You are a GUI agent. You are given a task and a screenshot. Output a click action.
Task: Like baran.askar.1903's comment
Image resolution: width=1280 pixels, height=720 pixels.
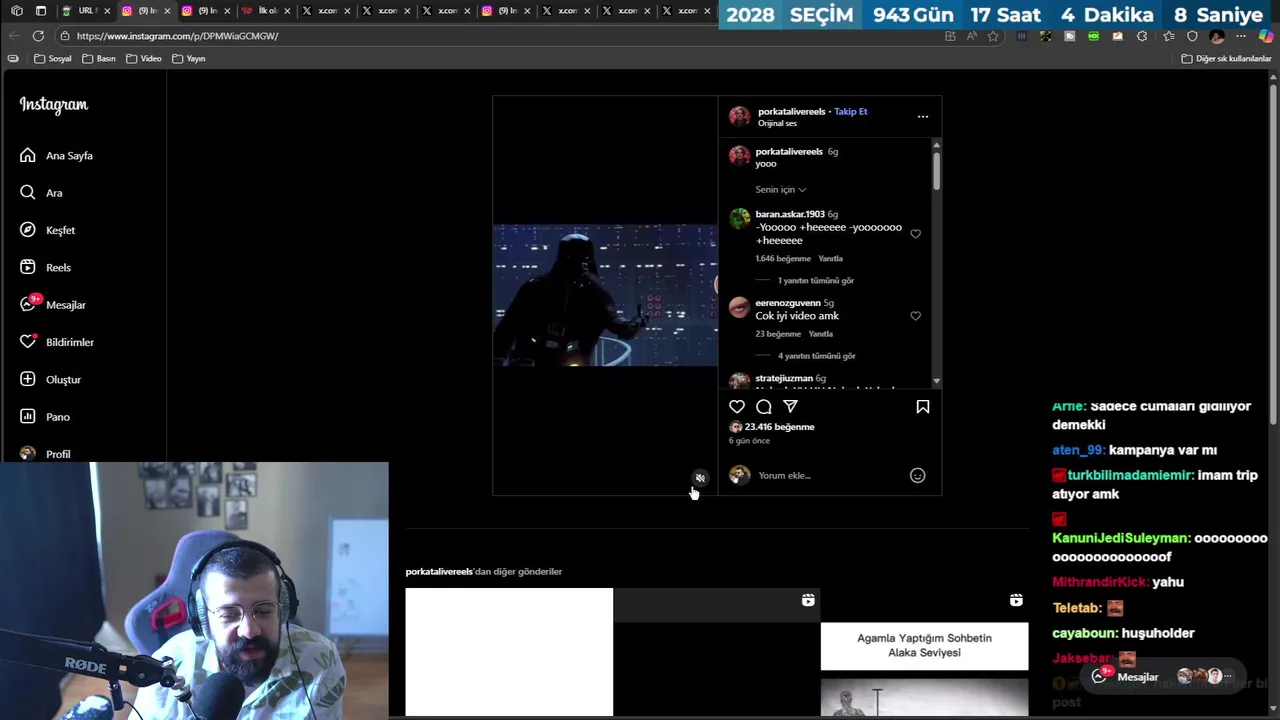tap(915, 234)
